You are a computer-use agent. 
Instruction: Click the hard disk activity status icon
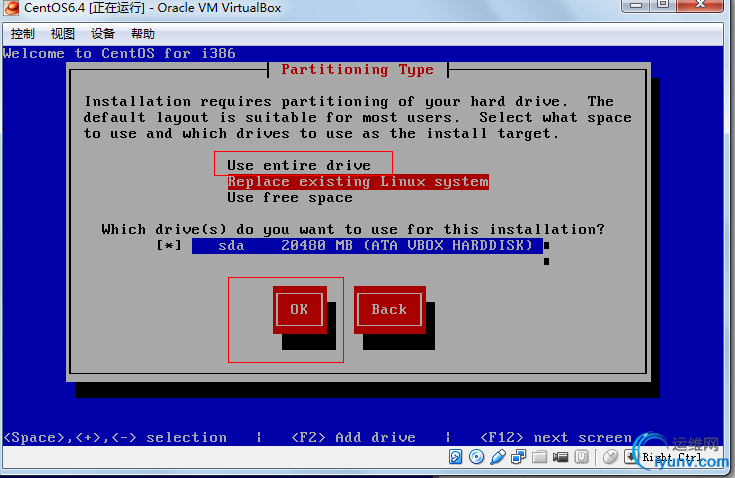456,456
